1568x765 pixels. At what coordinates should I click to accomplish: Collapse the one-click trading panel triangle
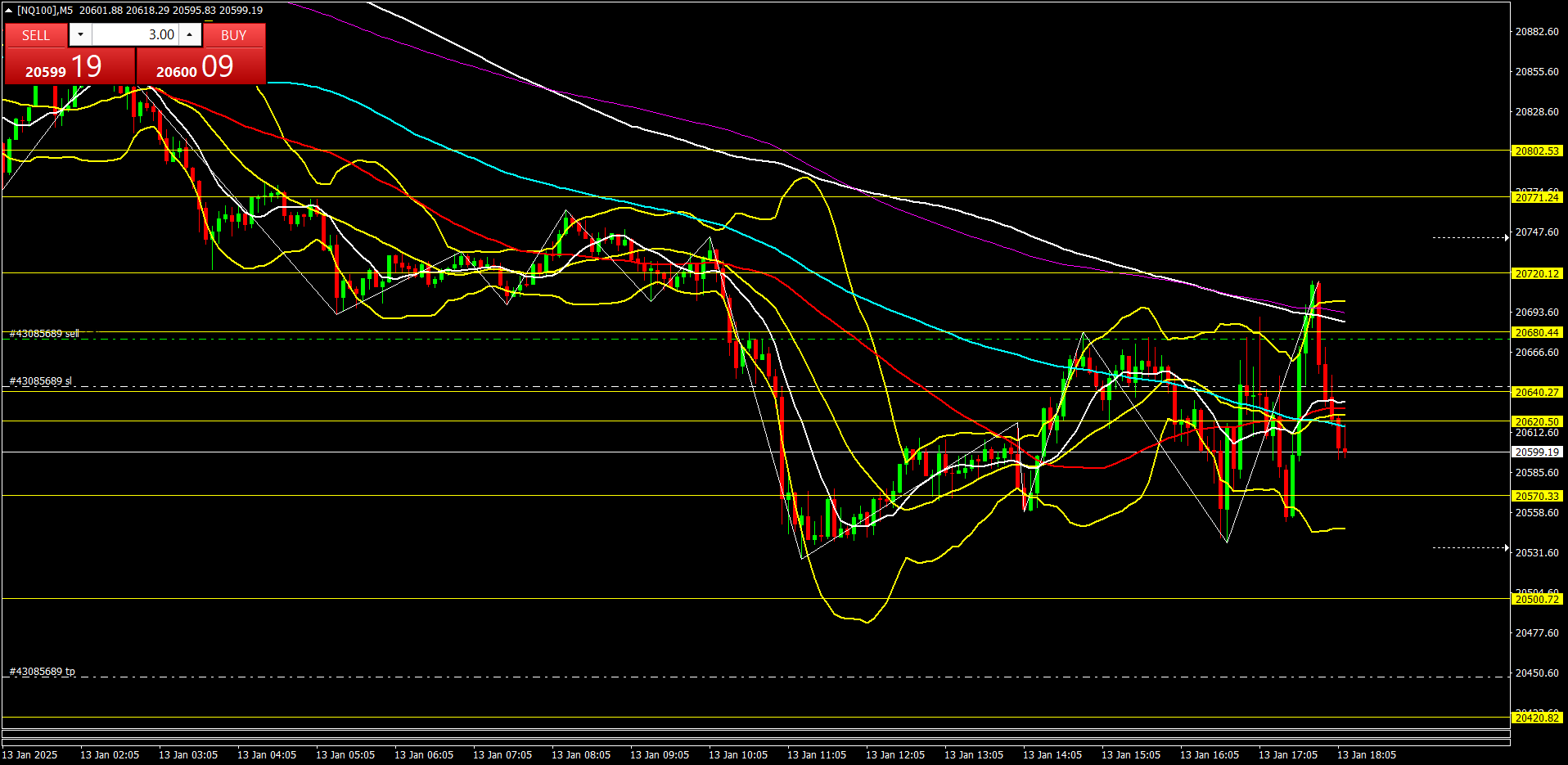pyautogui.click(x=9, y=11)
